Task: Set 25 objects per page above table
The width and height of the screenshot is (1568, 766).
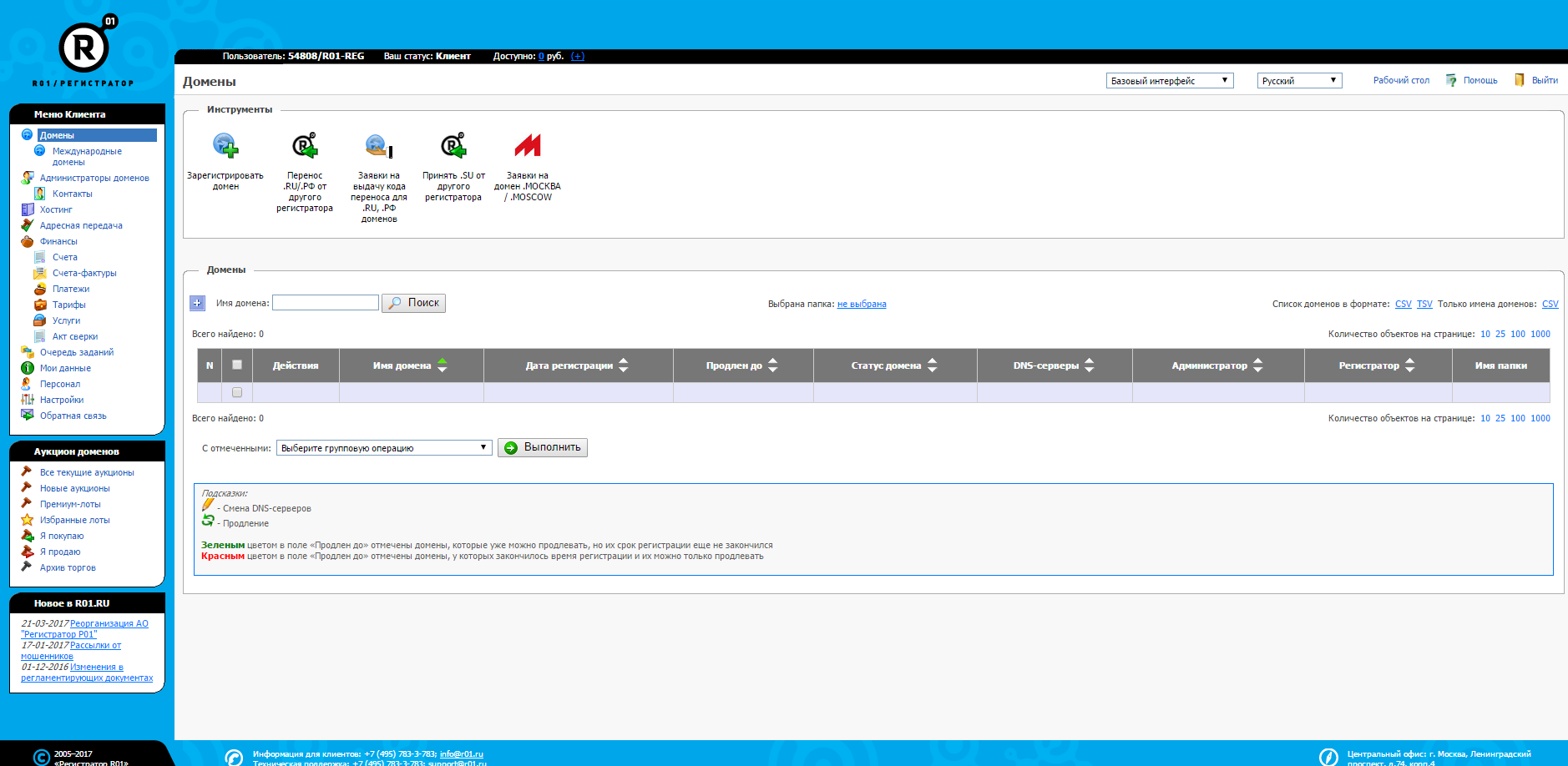Action: [x=1500, y=334]
